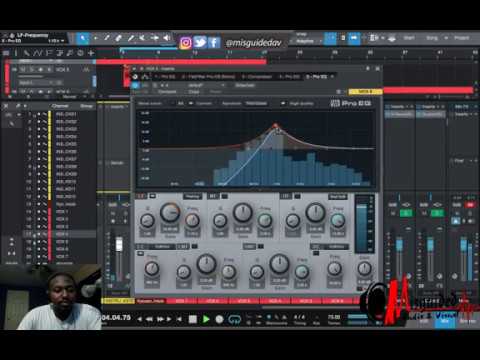Click the output Gain knob in Pro EQ
480x360 pixels.
pos(364,268)
